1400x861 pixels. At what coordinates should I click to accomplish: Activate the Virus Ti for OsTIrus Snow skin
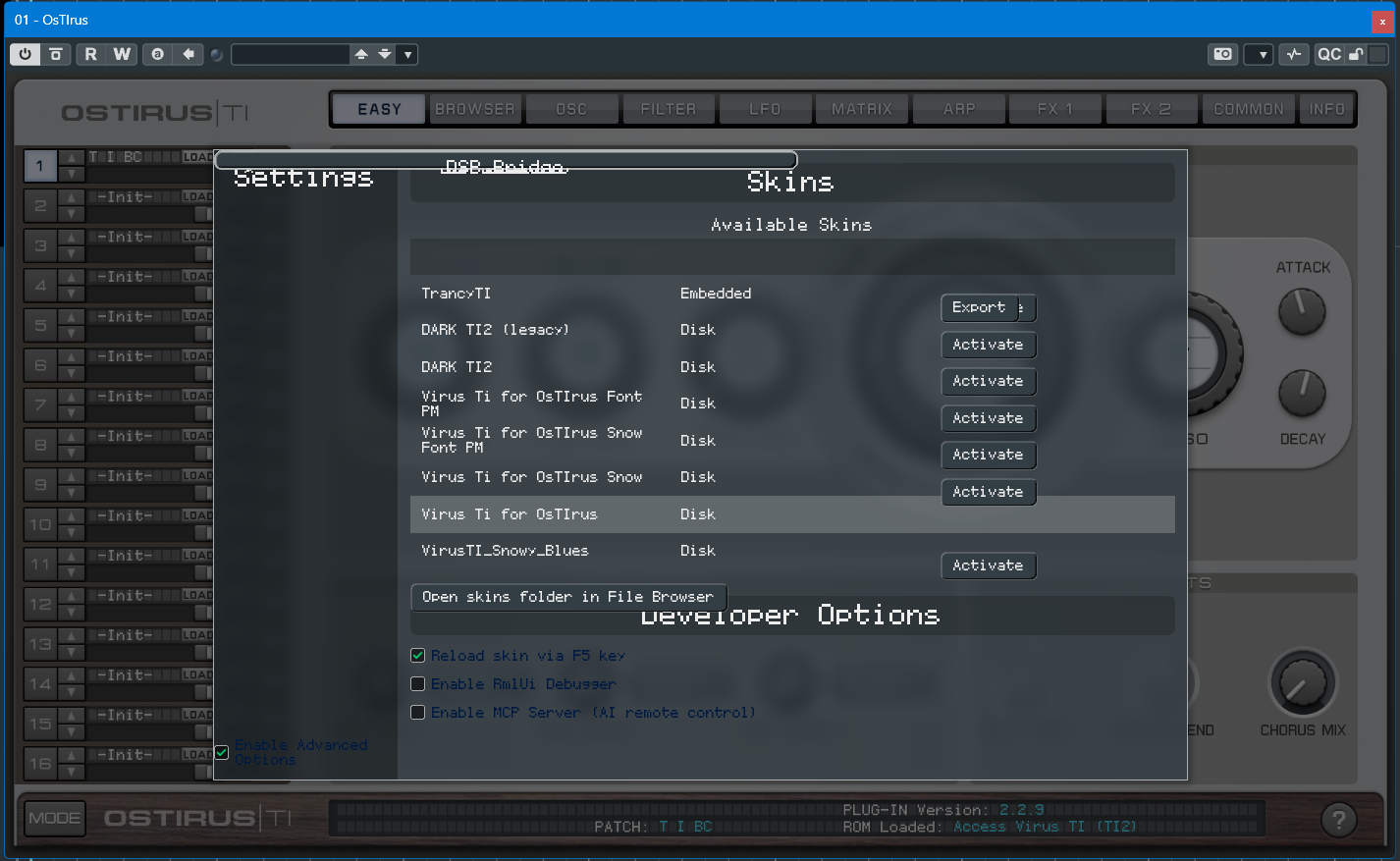click(989, 492)
